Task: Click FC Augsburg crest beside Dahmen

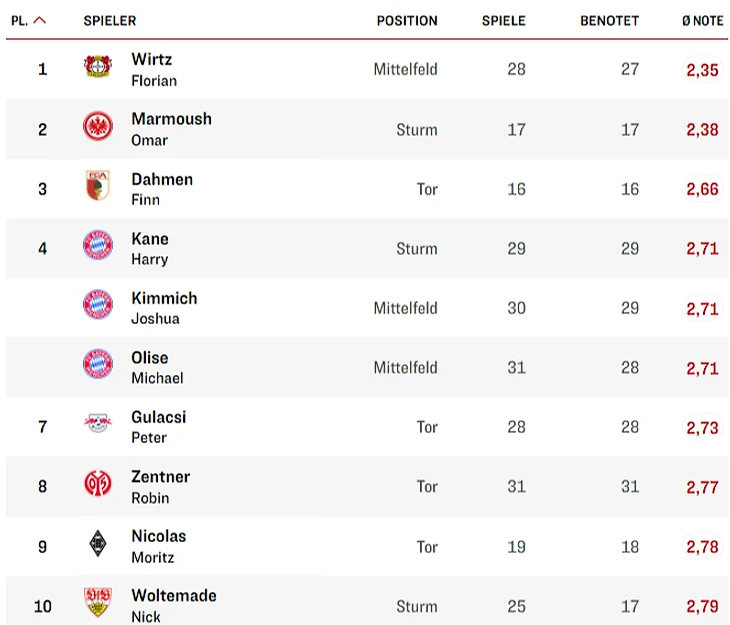Action: (x=98, y=187)
